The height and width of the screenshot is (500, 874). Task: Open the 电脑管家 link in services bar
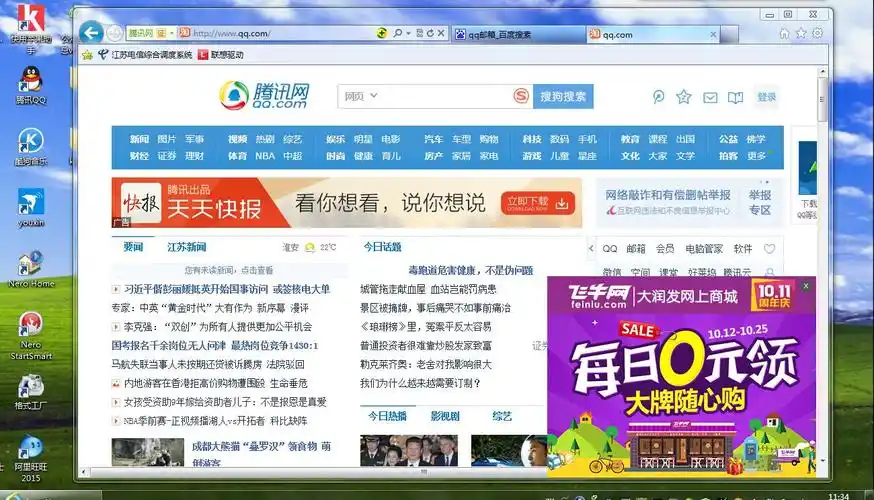(x=704, y=249)
